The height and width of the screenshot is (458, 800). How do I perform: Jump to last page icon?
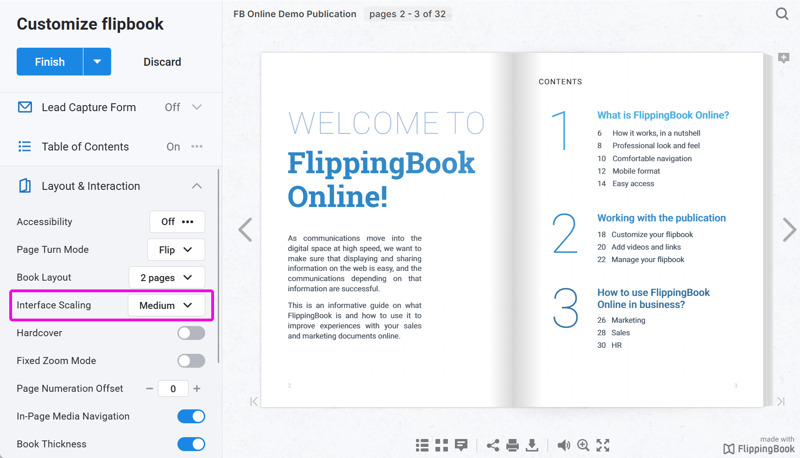point(781,401)
